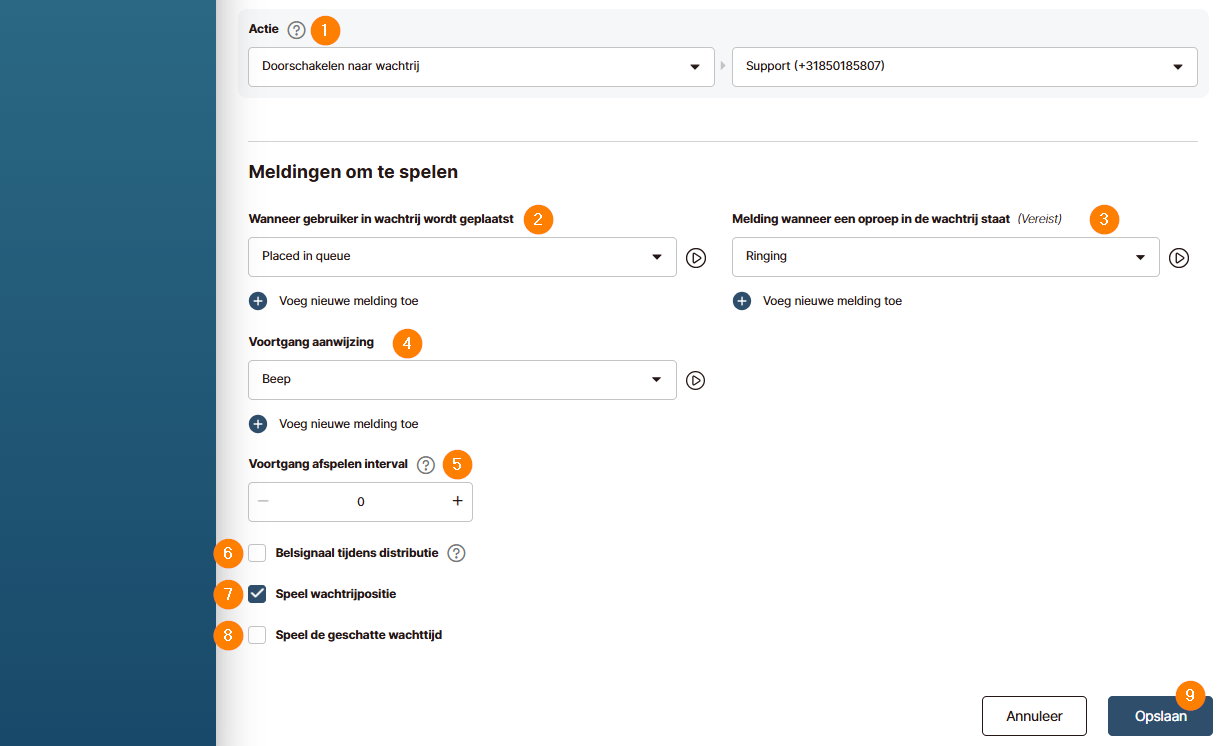Screen dimensions: 1224x746
Task: Play the 'Ringing' message preview
Action: pos(1179,258)
